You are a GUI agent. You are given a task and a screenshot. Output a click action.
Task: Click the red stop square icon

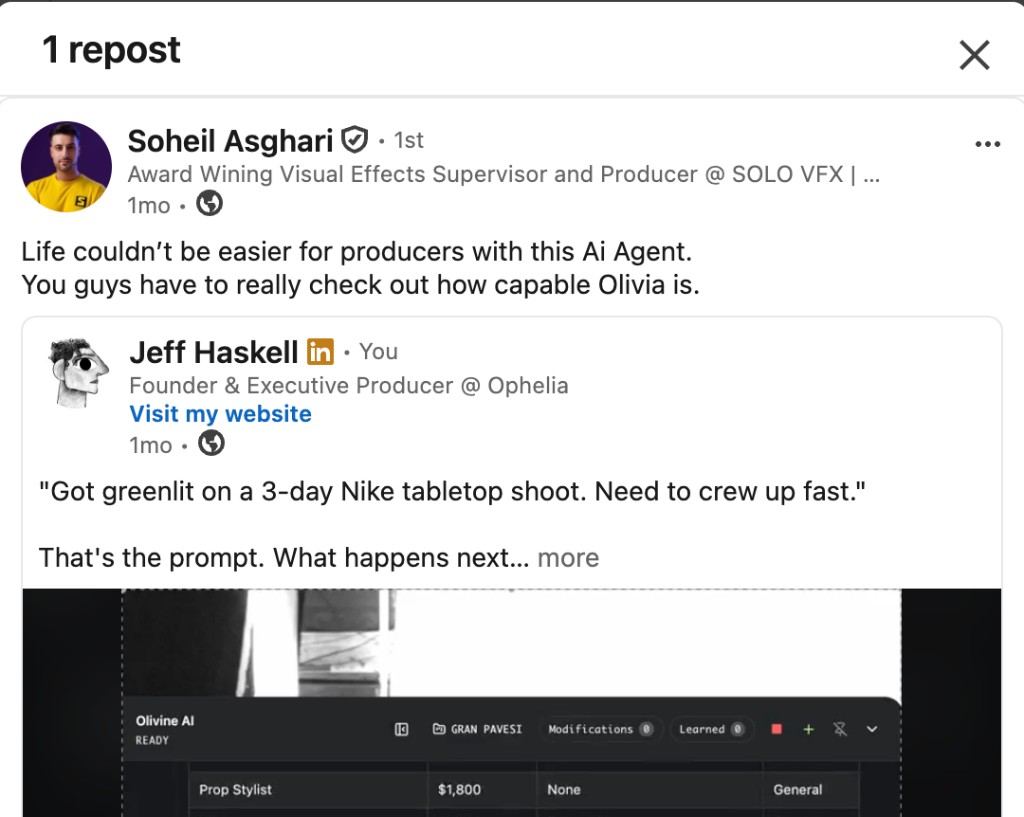(776, 729)
